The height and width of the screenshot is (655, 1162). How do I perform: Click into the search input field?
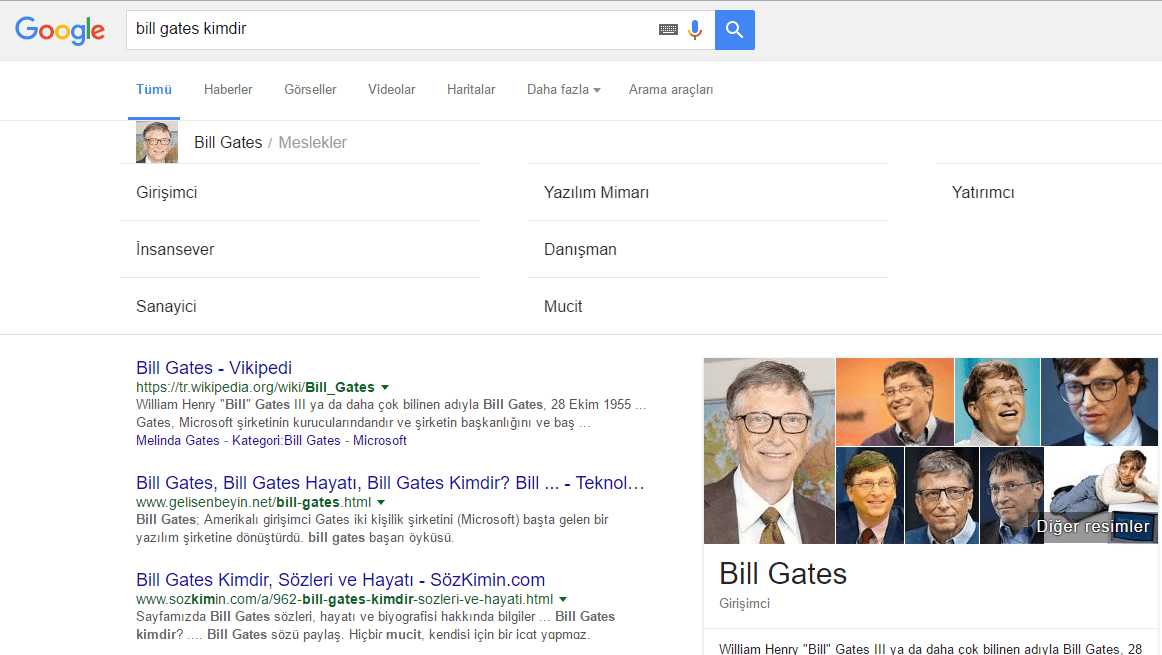click(x=390, y=30)
